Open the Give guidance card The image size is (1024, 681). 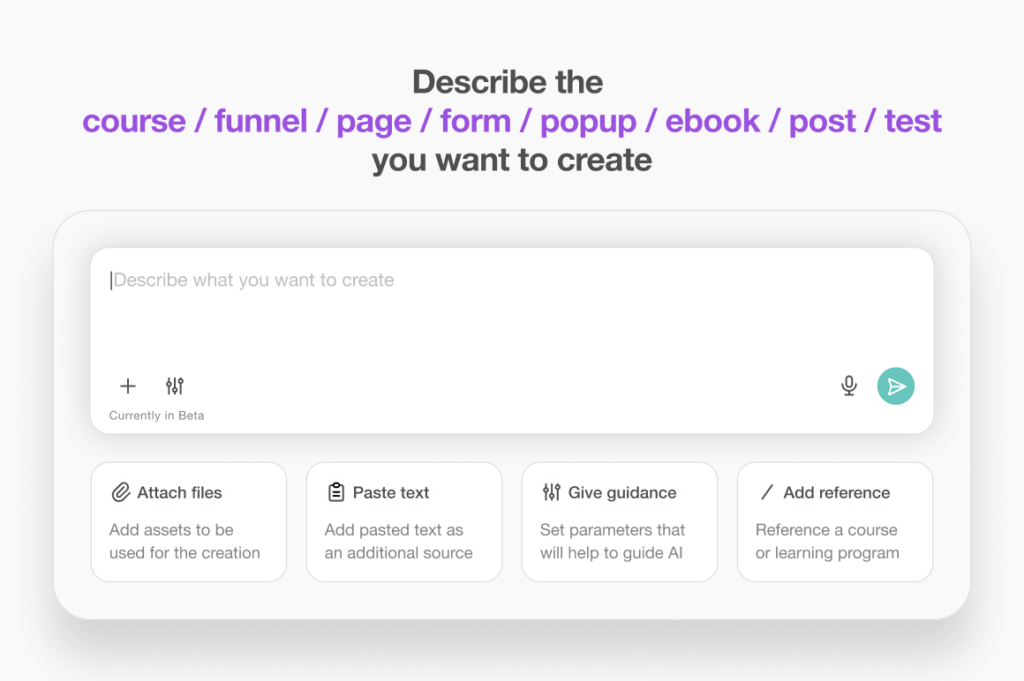[620, 522]
